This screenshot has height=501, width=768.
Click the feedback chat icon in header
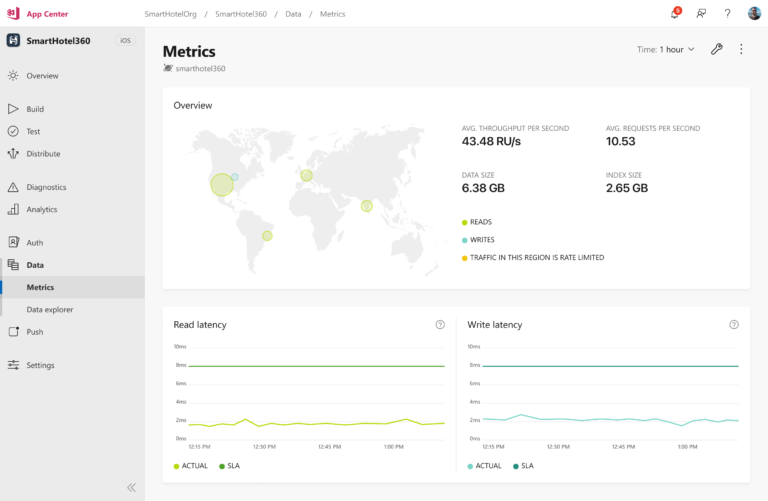click(x=701, y=13)
